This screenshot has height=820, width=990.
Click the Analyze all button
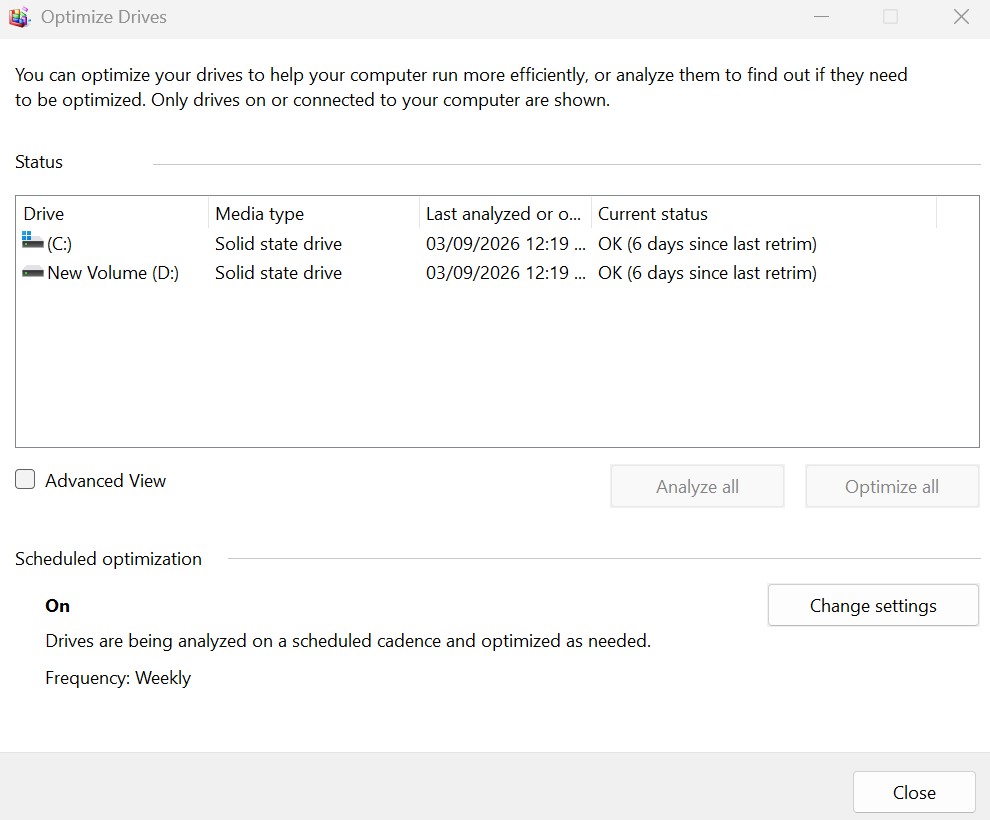[x=697, y=487]
